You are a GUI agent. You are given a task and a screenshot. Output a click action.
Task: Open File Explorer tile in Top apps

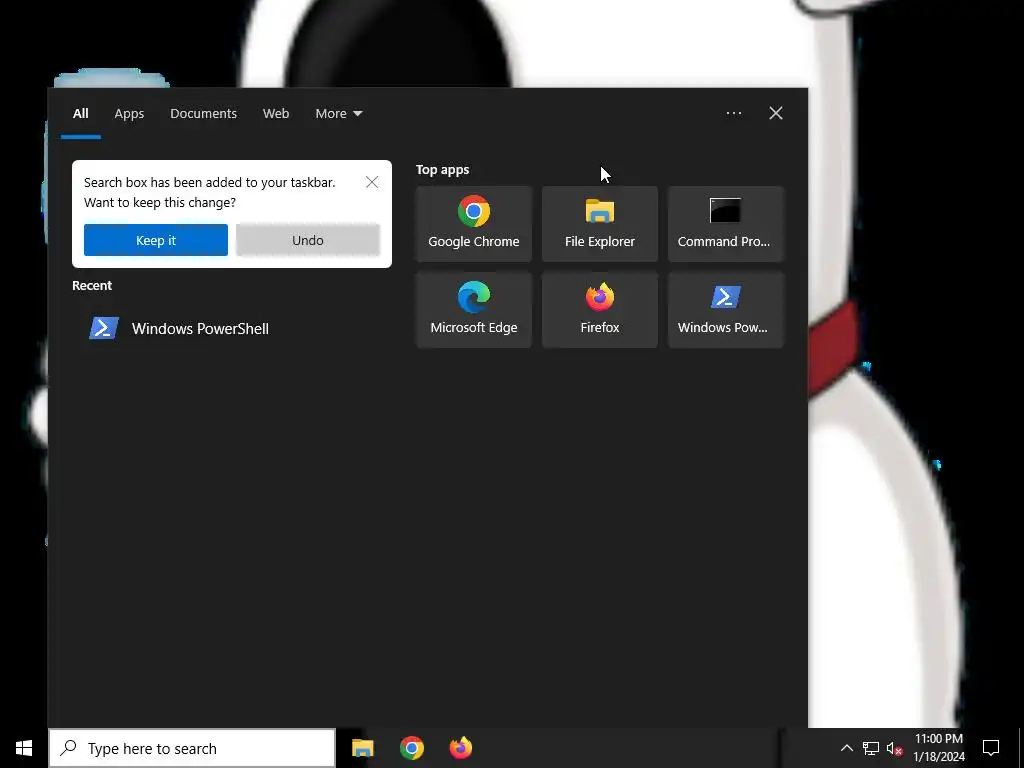click(x=600, y=223)
